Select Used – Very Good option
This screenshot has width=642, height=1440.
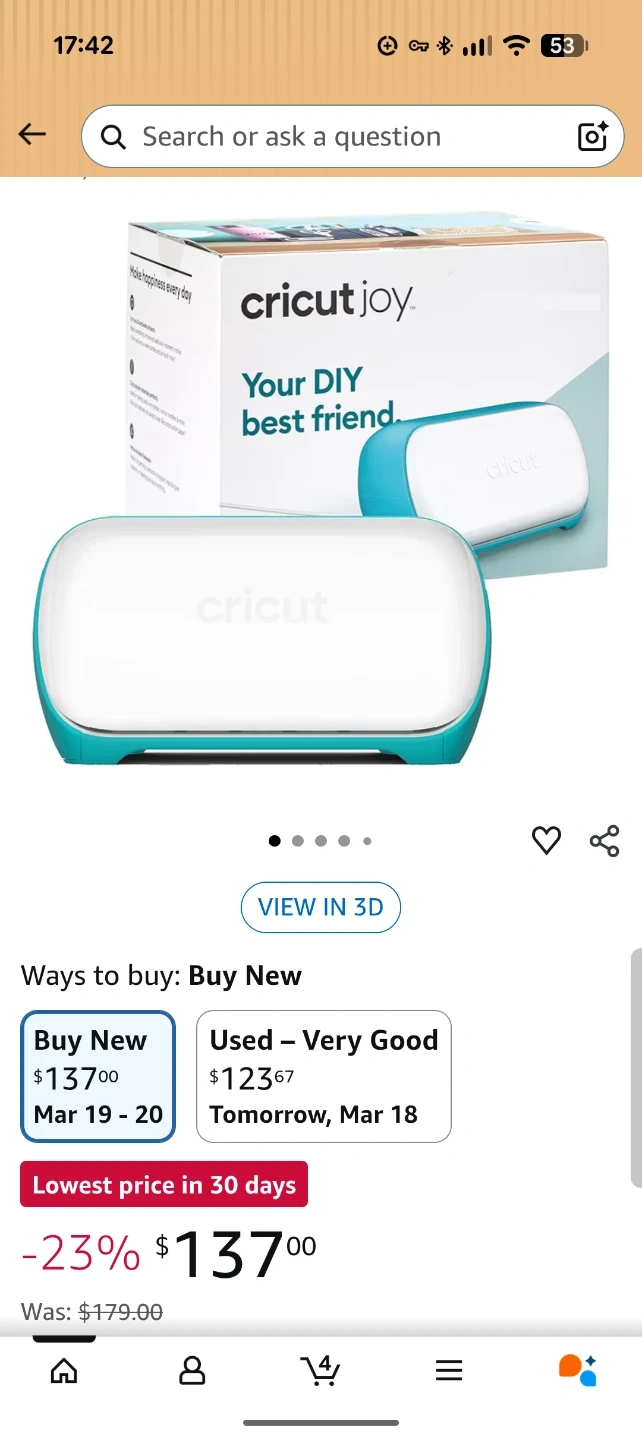(x=324, y=1076)
